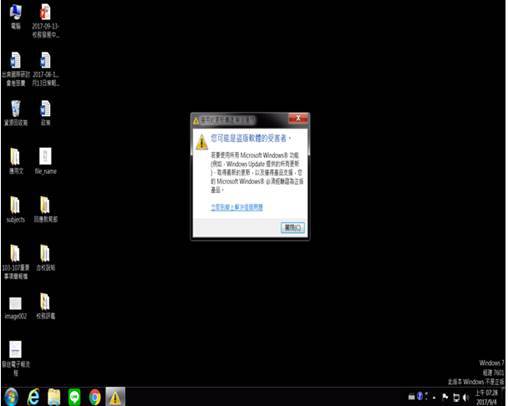The image size is (508, 406).
Task: Select the folder right of subjects folder
Action: coord(45,209)
